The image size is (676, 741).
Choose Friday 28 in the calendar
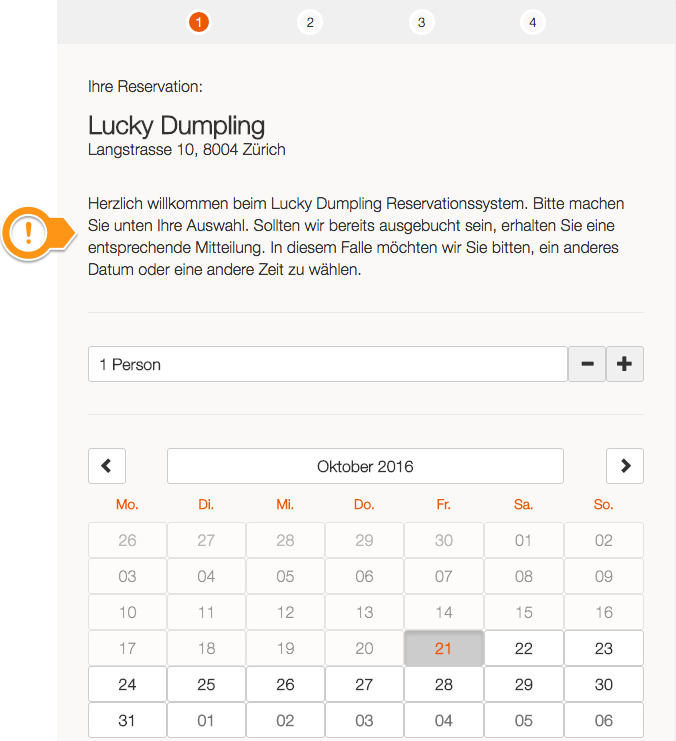444,684
